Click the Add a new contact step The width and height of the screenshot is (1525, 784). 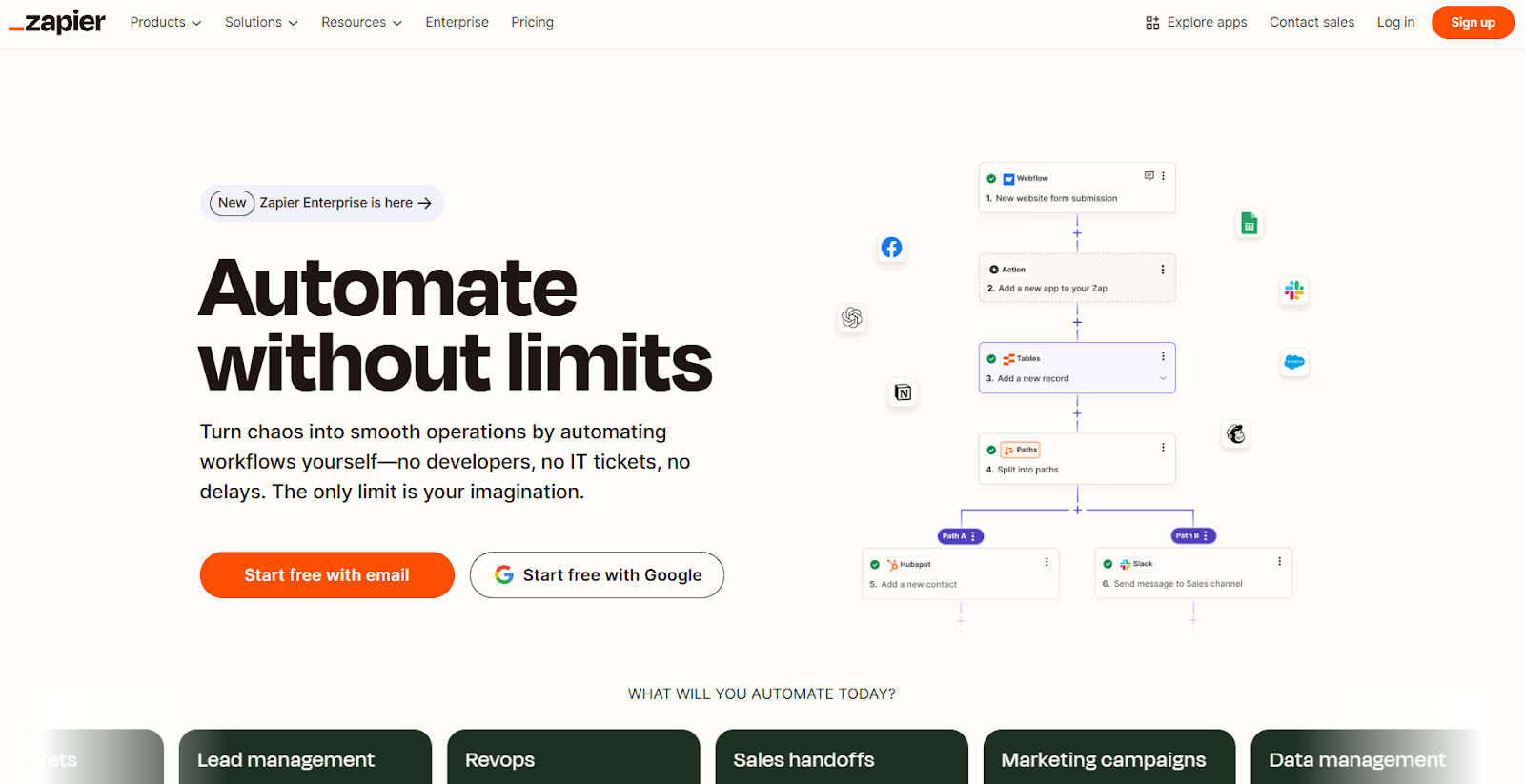point(961,573)
